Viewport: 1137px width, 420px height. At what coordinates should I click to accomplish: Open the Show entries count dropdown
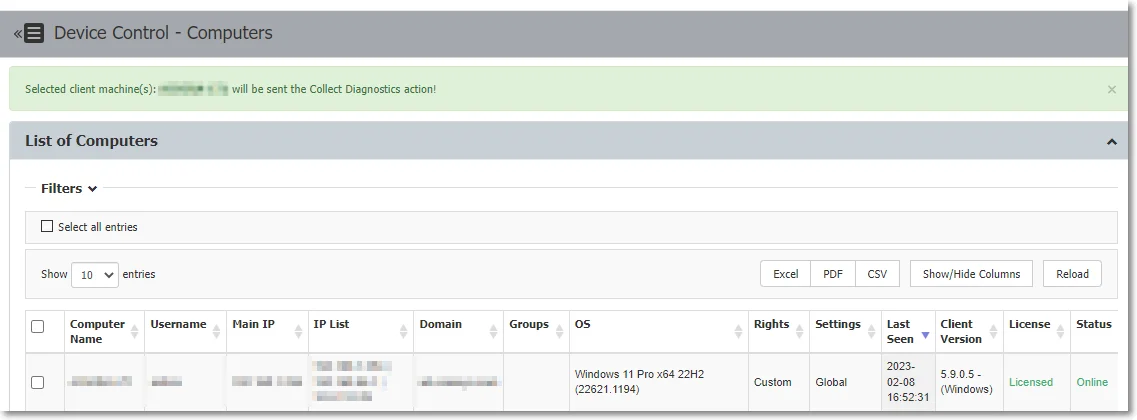[x=95, y=275]
